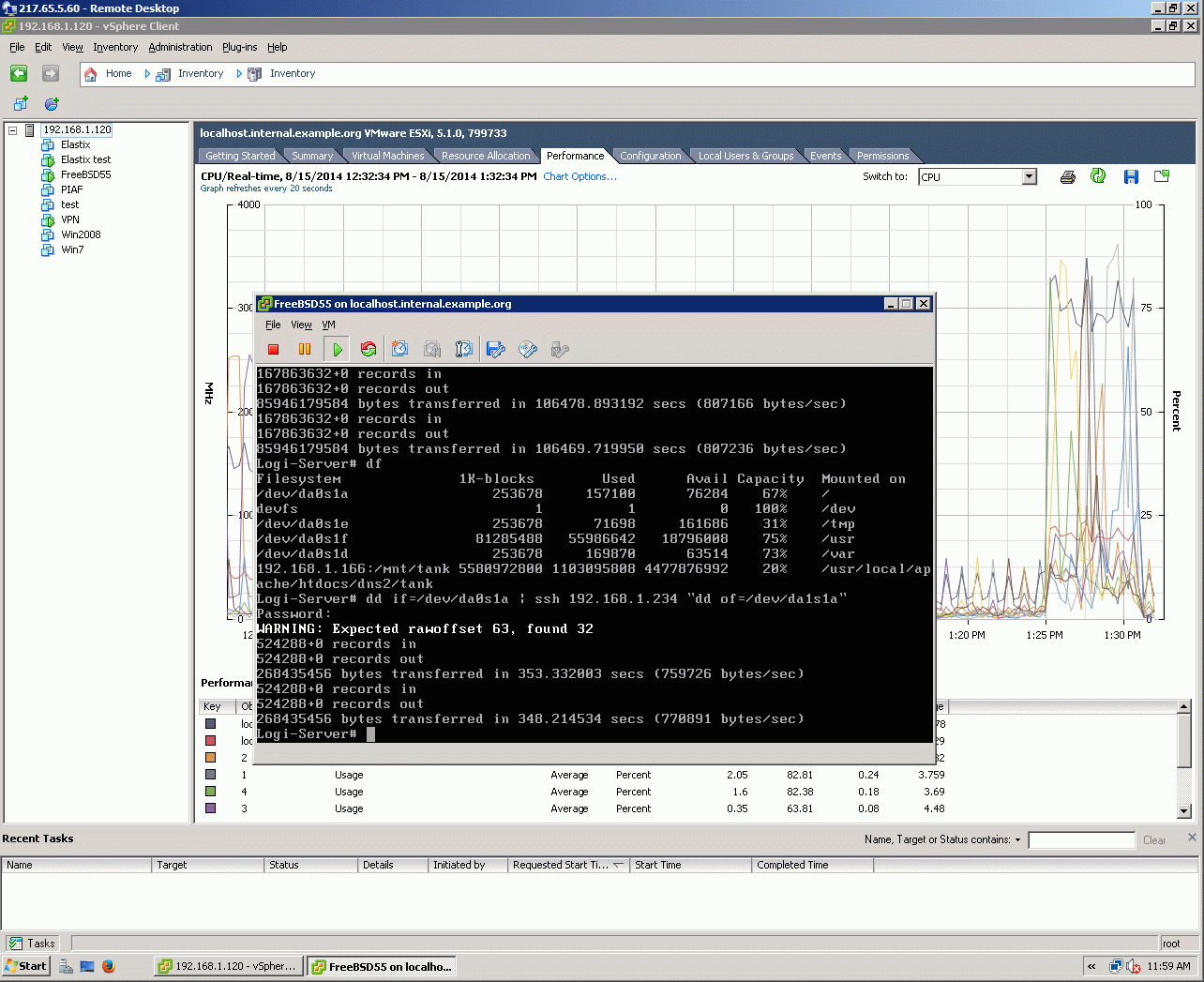The width and height of the screenshot is (1204, 982).
Task: Select the Elastix VM in inventory
Action: point(76,145)
